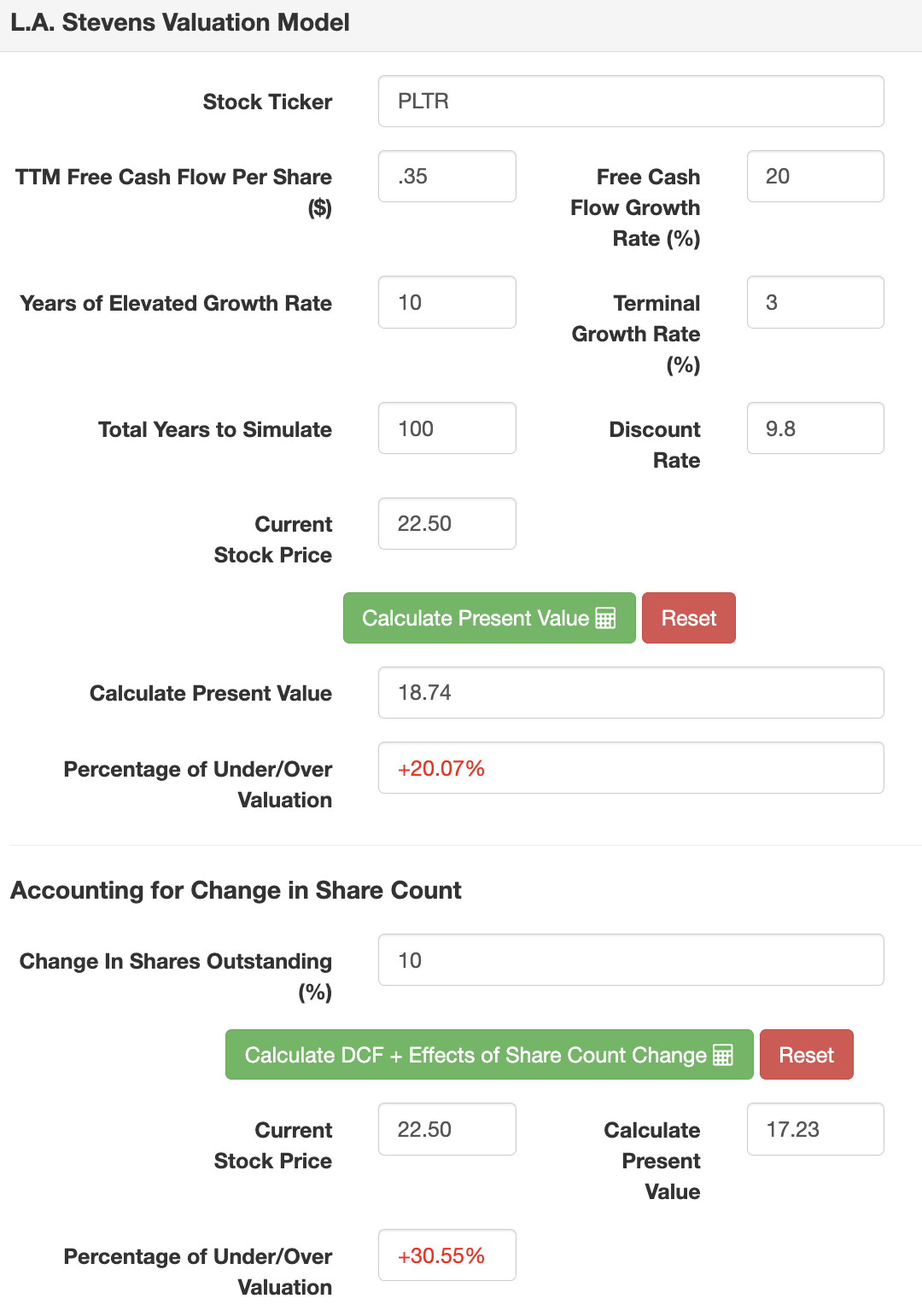The image size is (922, 1316).
Task: Select the Free Cash Flow Growth Rate field
Action: point(814,177)
